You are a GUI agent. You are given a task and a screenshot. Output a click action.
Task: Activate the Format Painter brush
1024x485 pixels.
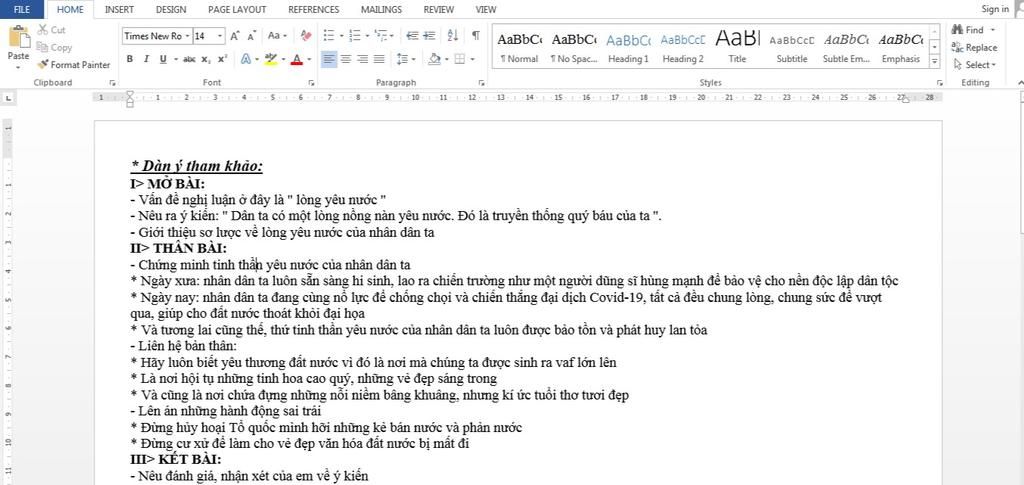[x=42, y=65]
